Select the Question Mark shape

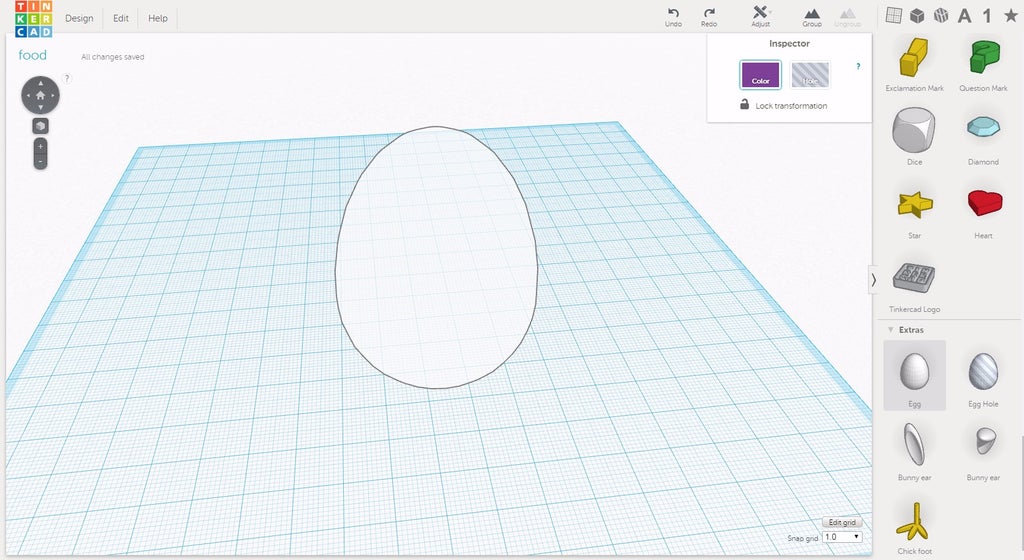tap(983, 64)
